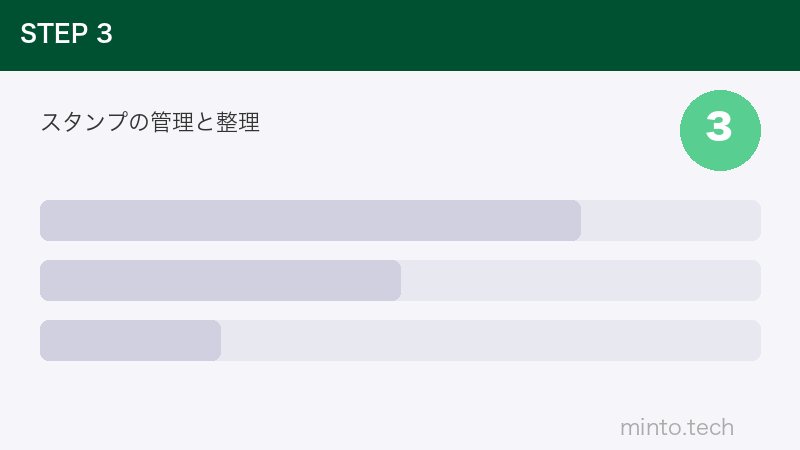Screen dimensions: 800x450
Task: Click the right end of the bottom bar's fill
Action: [x=216, y=340]
